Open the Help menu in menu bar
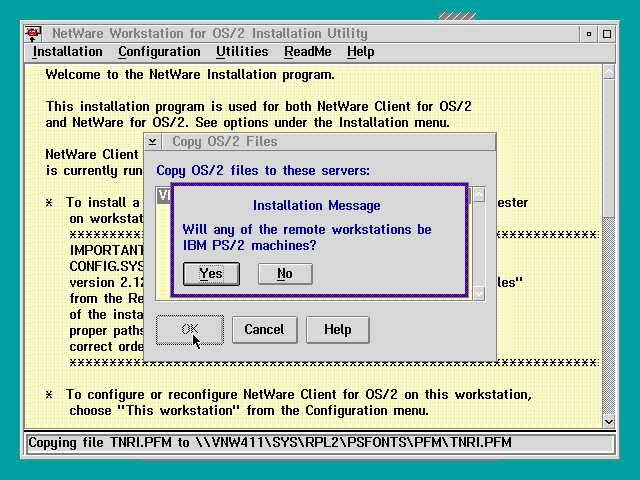This screenshot has width=640, height=480. click(x=360, y=52)
